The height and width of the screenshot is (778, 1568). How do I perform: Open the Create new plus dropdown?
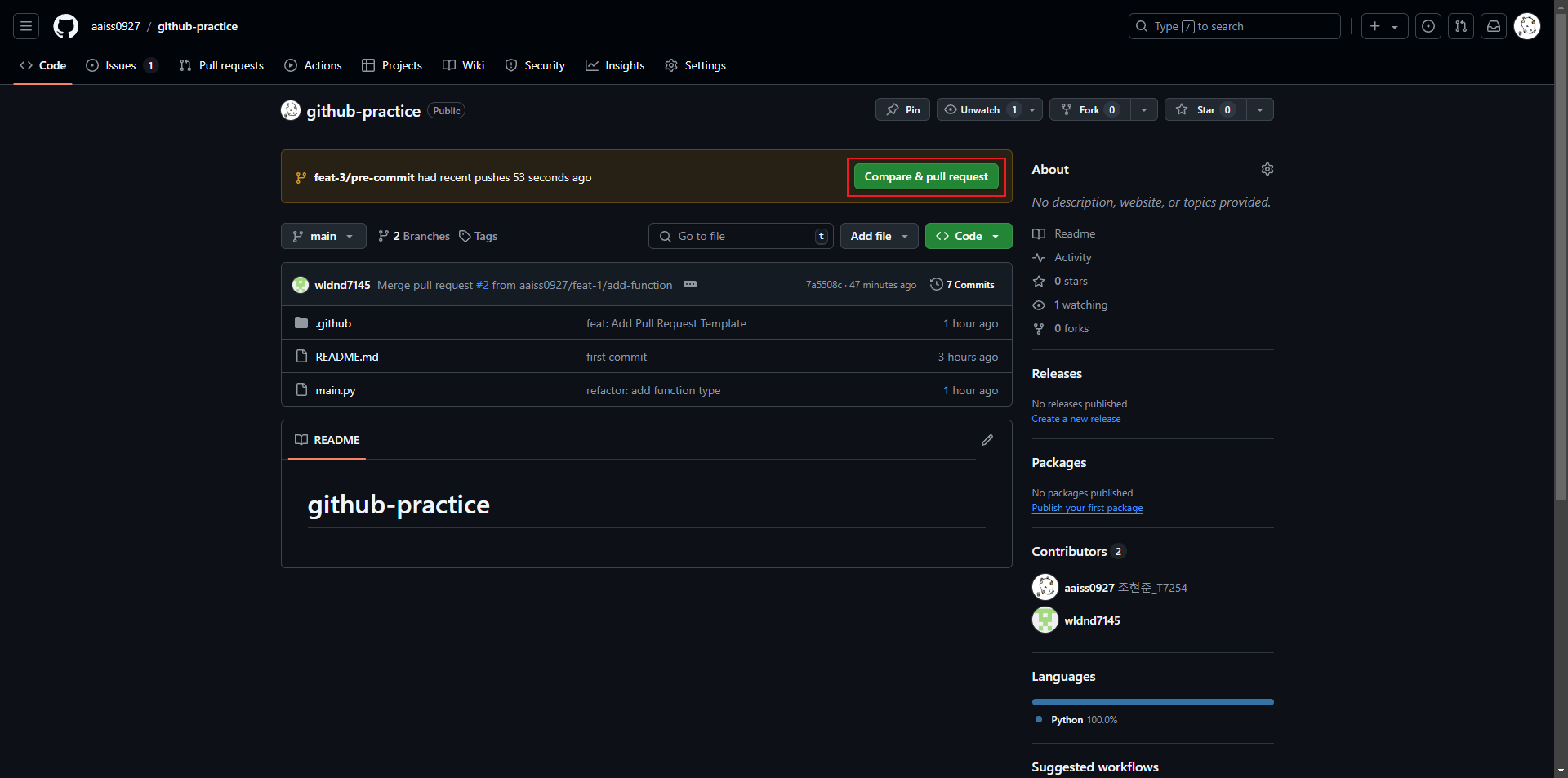click(x=1384, y=26)
